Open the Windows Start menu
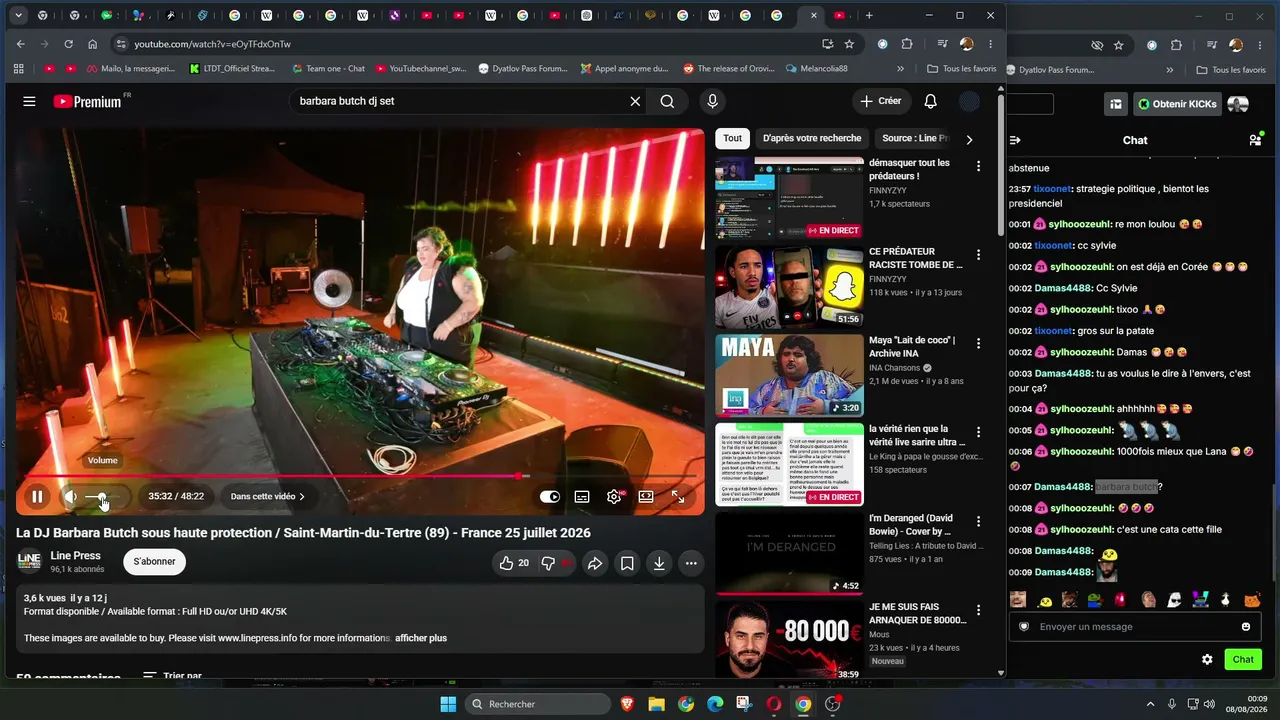Viewport: 1280px width, 720px height. point(448,704)
